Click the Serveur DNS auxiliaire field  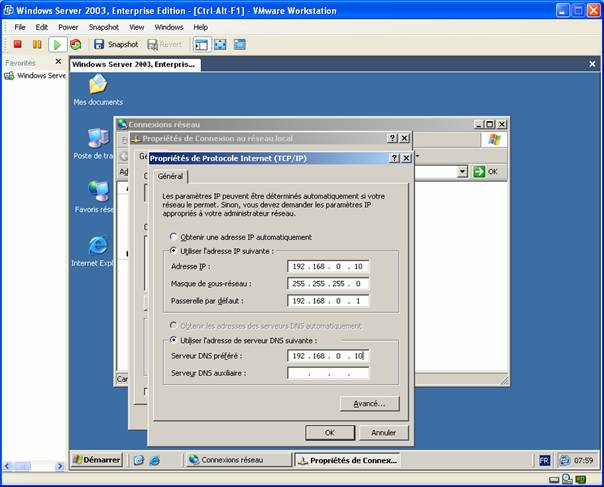click(x=328, y=373)
